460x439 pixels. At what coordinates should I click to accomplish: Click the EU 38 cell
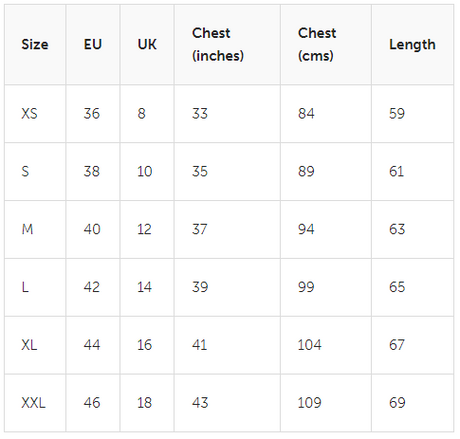click(92, 171)
